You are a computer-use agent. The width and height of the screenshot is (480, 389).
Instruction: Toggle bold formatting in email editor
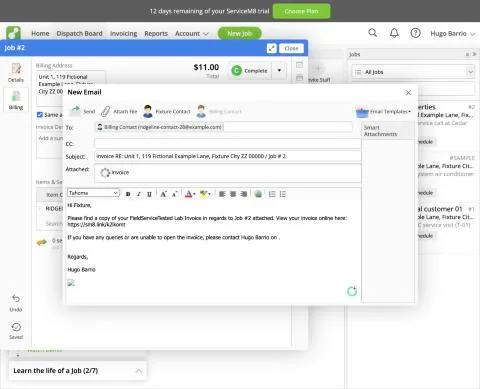[128, 194]
